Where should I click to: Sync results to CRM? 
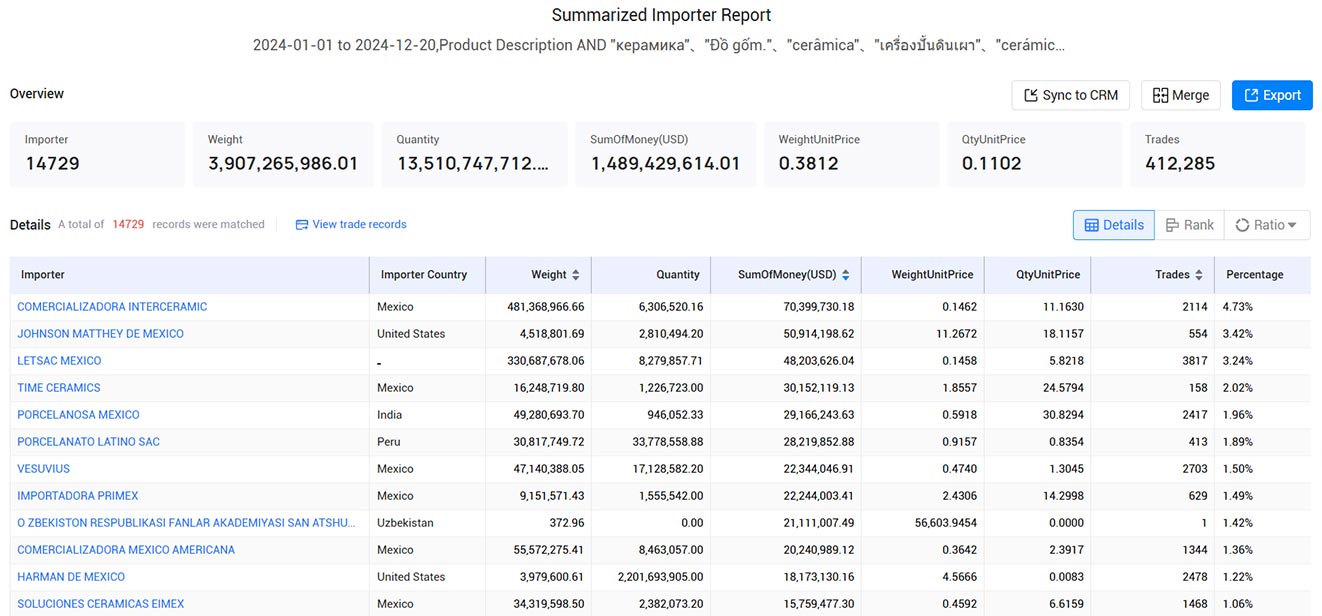tap(1070, 95)
